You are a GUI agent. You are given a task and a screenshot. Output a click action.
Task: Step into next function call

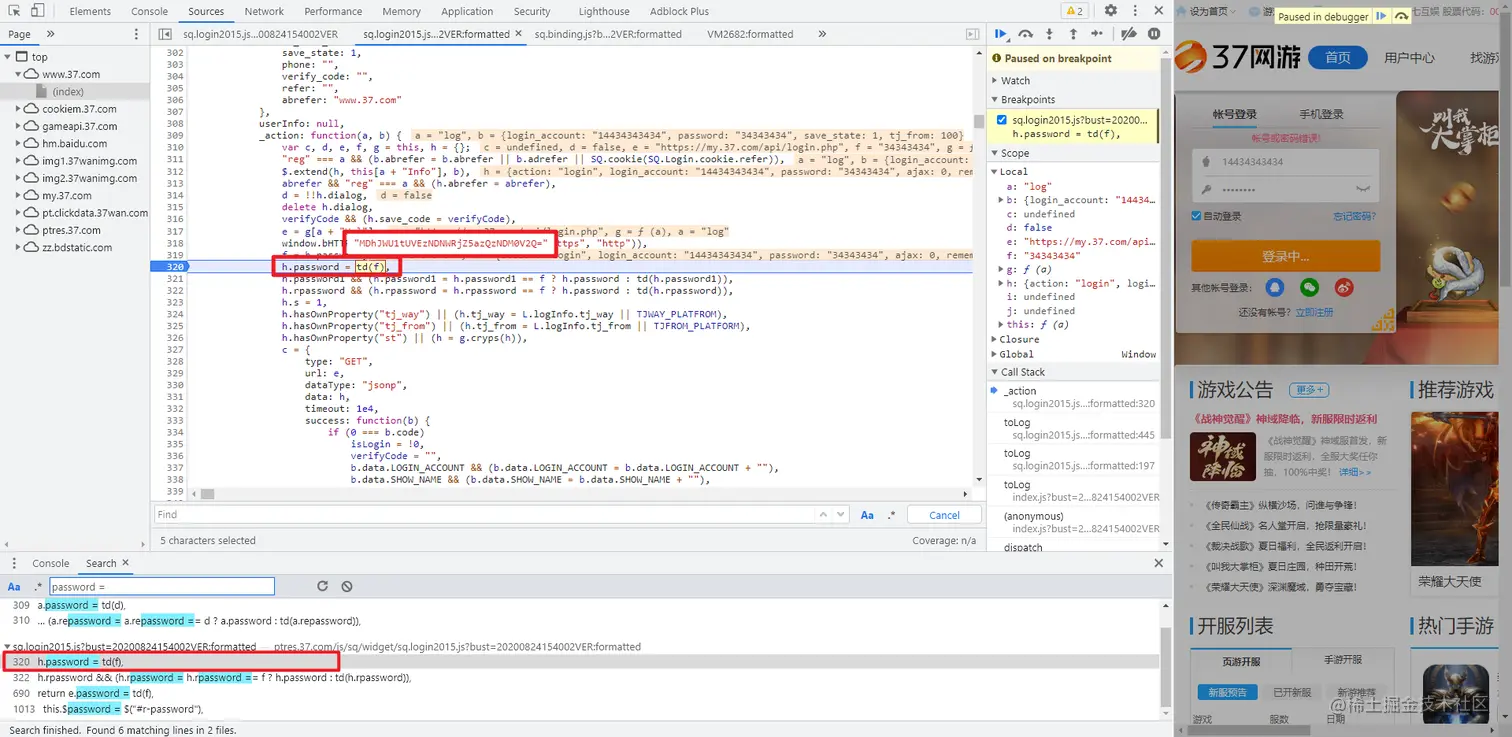click(1049, 34)
